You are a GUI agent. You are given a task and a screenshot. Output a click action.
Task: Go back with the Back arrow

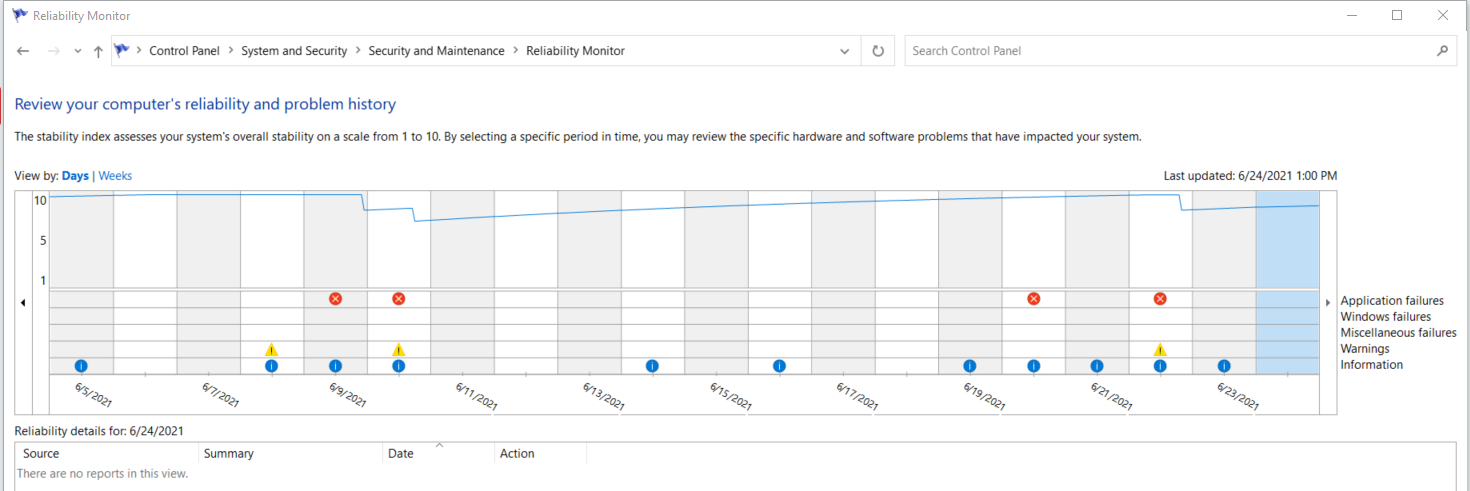pos(24,51)
